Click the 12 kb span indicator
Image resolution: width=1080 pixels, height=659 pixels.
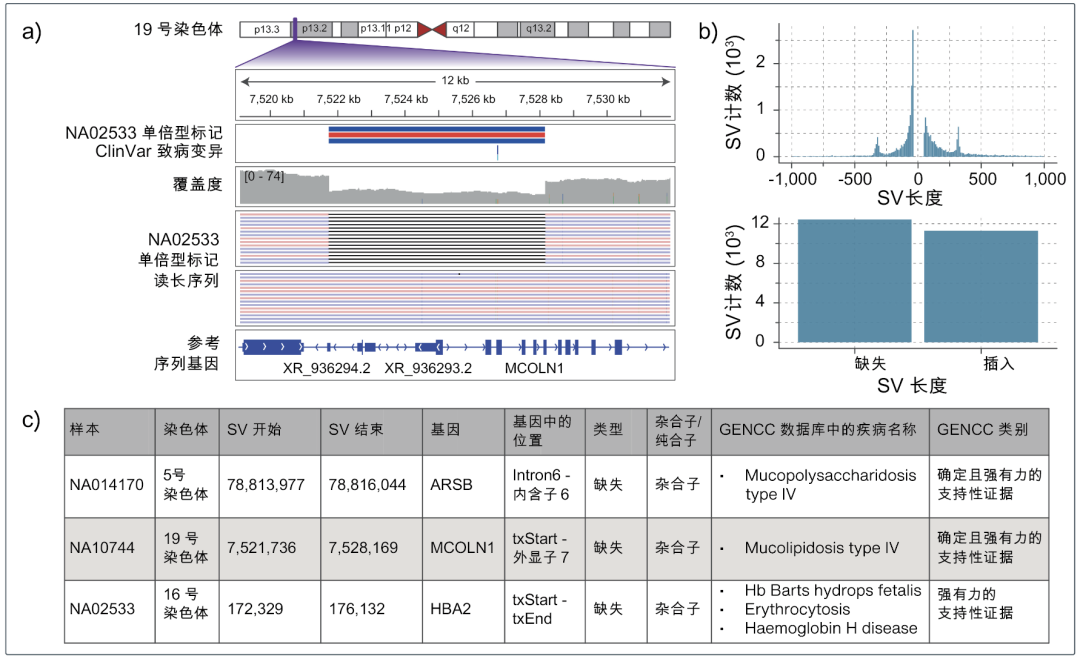point(455,80)
